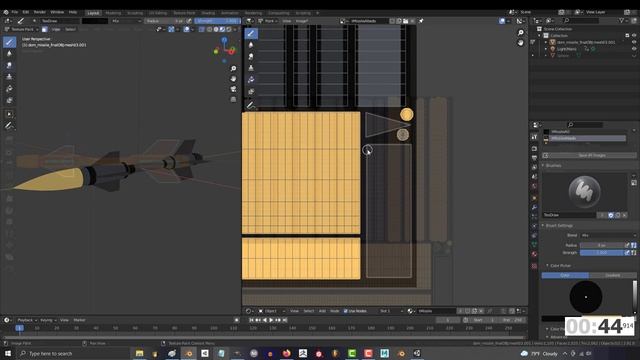Switch to material preview shading mode
The width and height of the screenshot is (640, 360).
222,29
